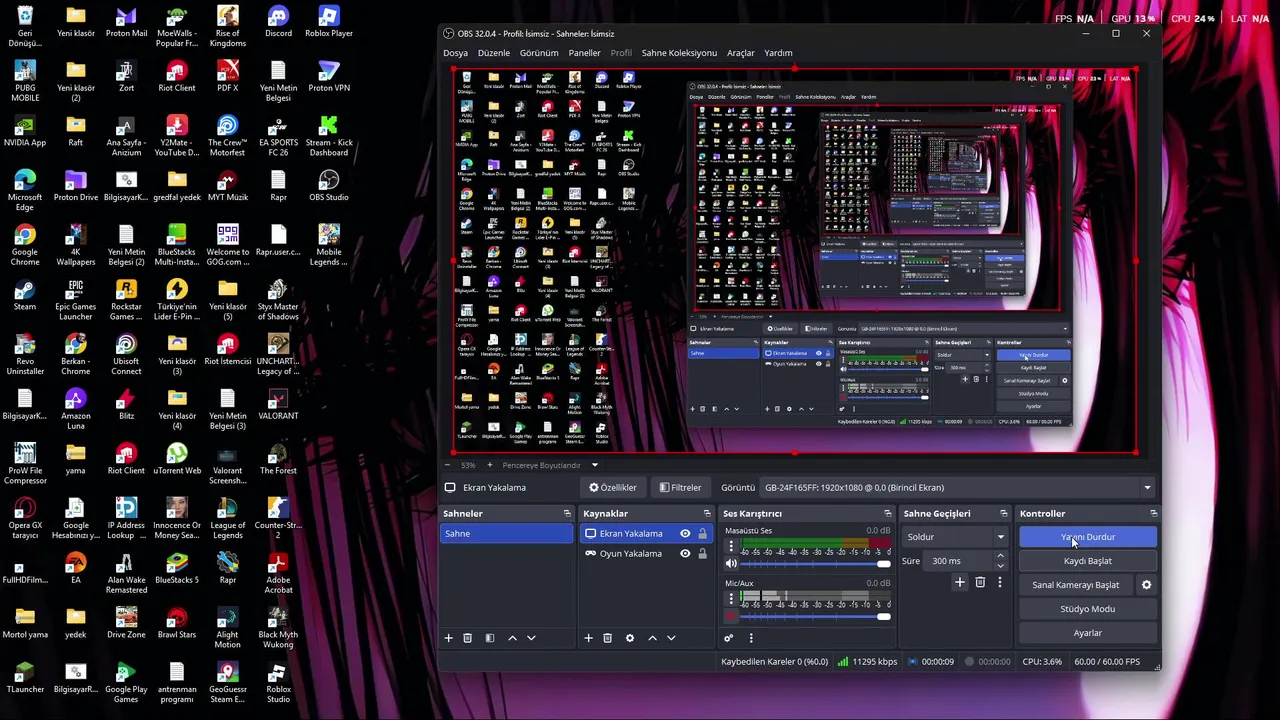
Task: Open the Sahne Koleksiyonu menu
Action: point(679,53)
